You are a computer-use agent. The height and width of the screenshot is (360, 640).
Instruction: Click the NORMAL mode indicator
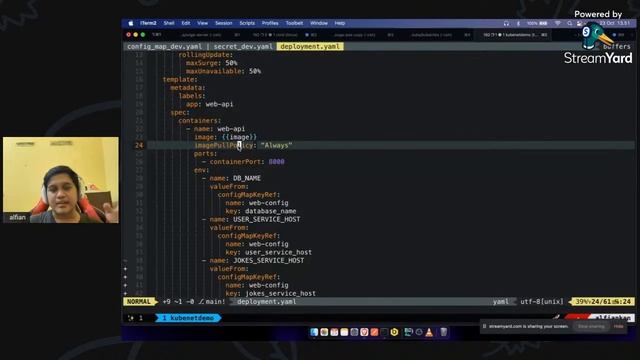coord(139,302)
